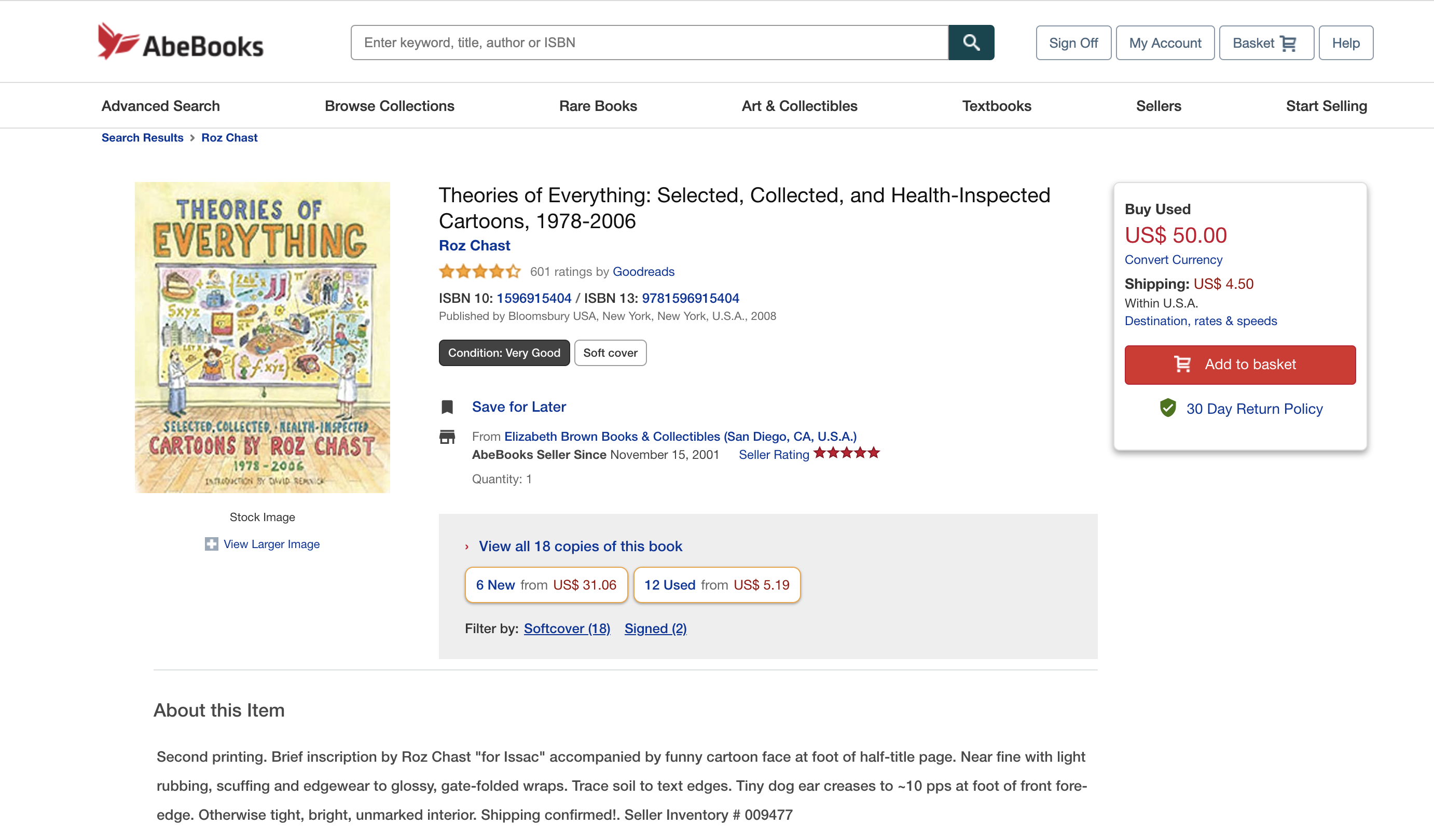Viewport: 1434px width, 840px height.
Task: Open the Basket cart button
Action: (x=1265, y=43)
